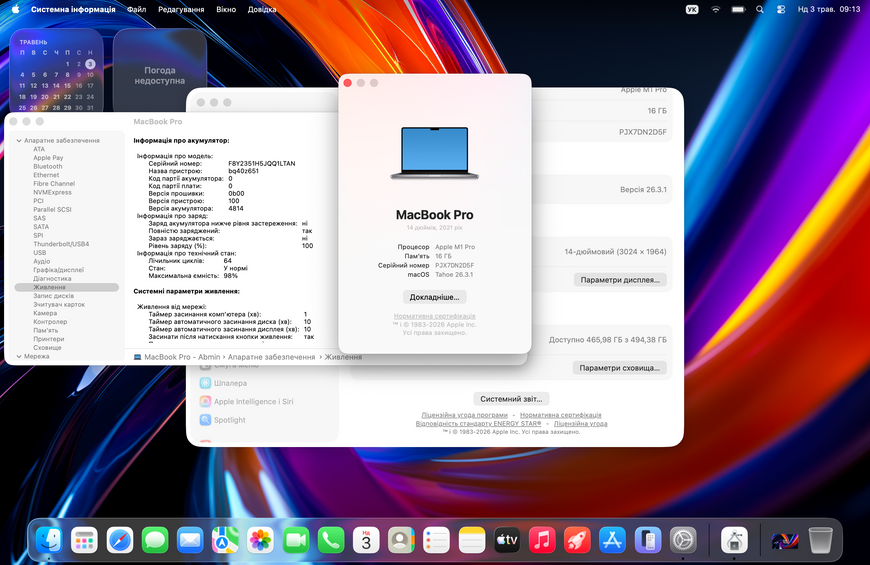This screenshot has width=870, height=565.
Task: Select NVMExpress in hardware tree
Action: coord(52,192)
